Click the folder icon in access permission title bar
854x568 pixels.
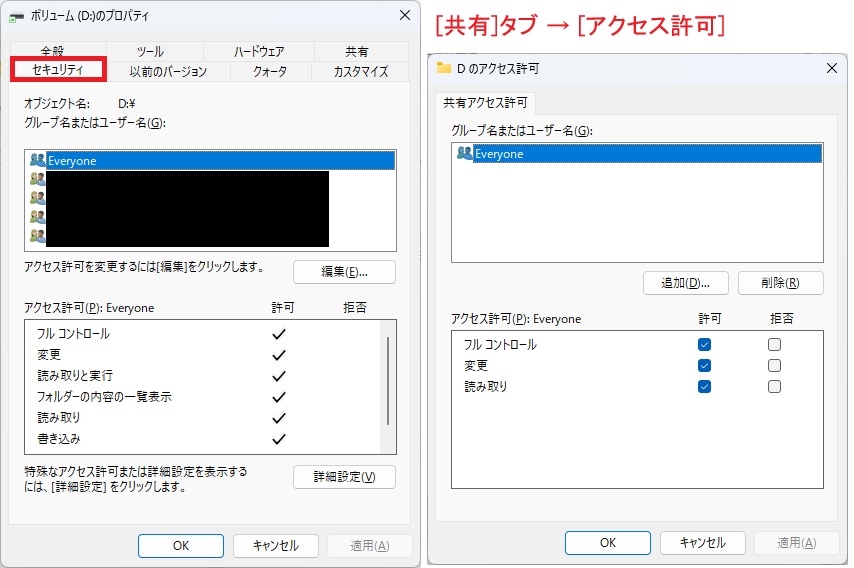444,68
